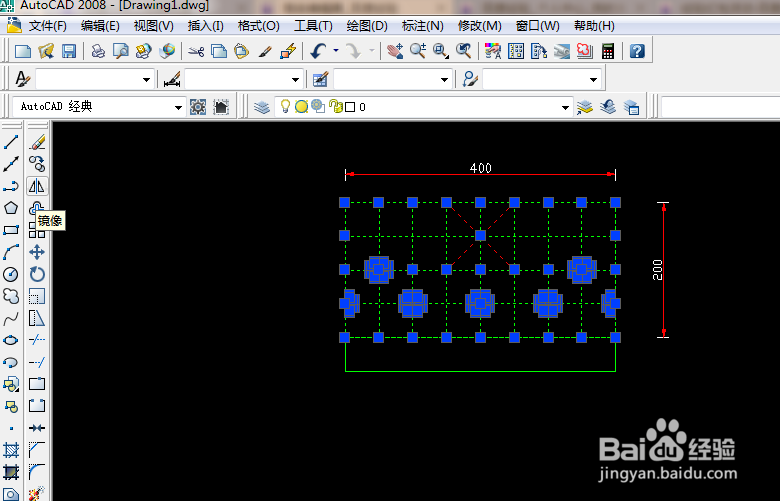
Task: Toggle layer 0 freeze/thaw sun icon
Action: (x=301, y=106)
